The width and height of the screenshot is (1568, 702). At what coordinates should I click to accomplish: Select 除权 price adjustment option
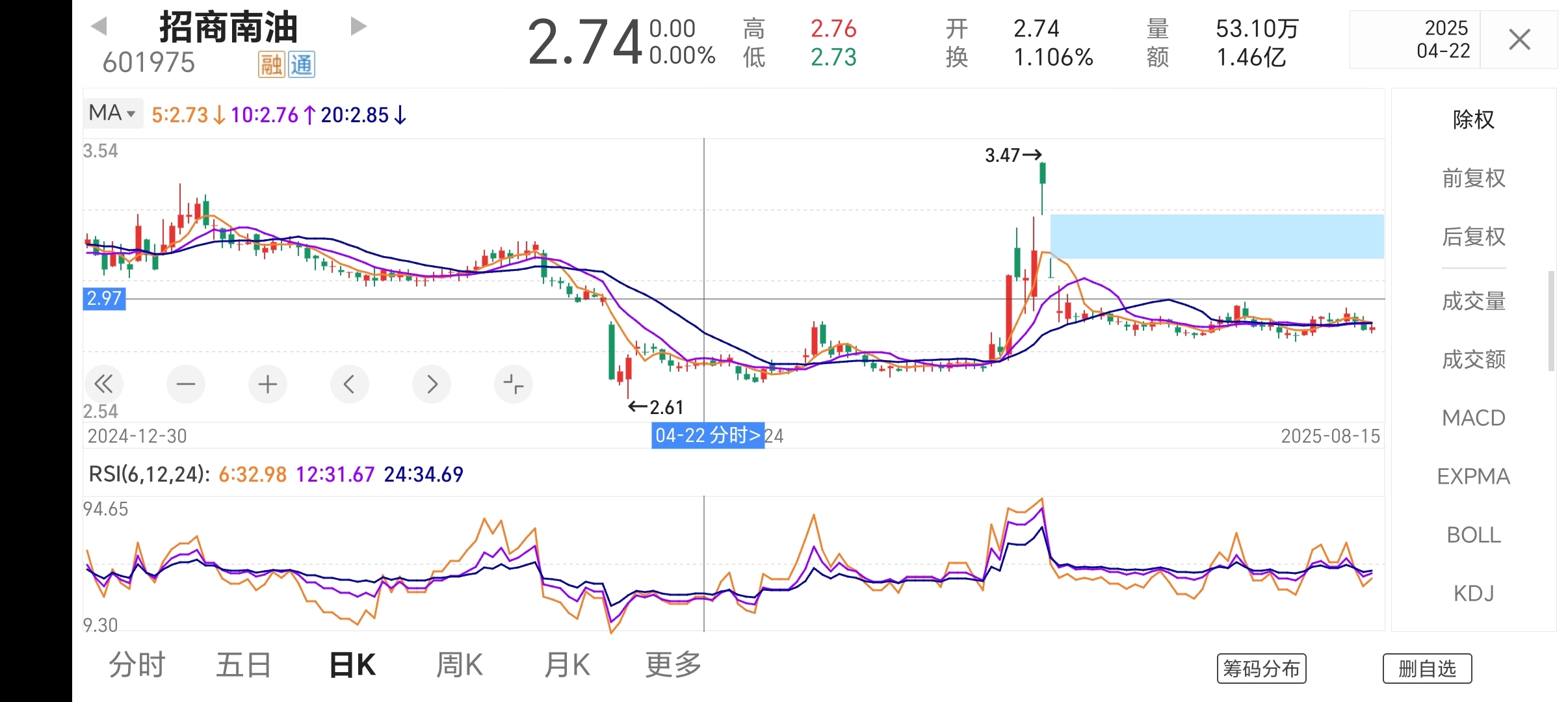point(1474,120)
